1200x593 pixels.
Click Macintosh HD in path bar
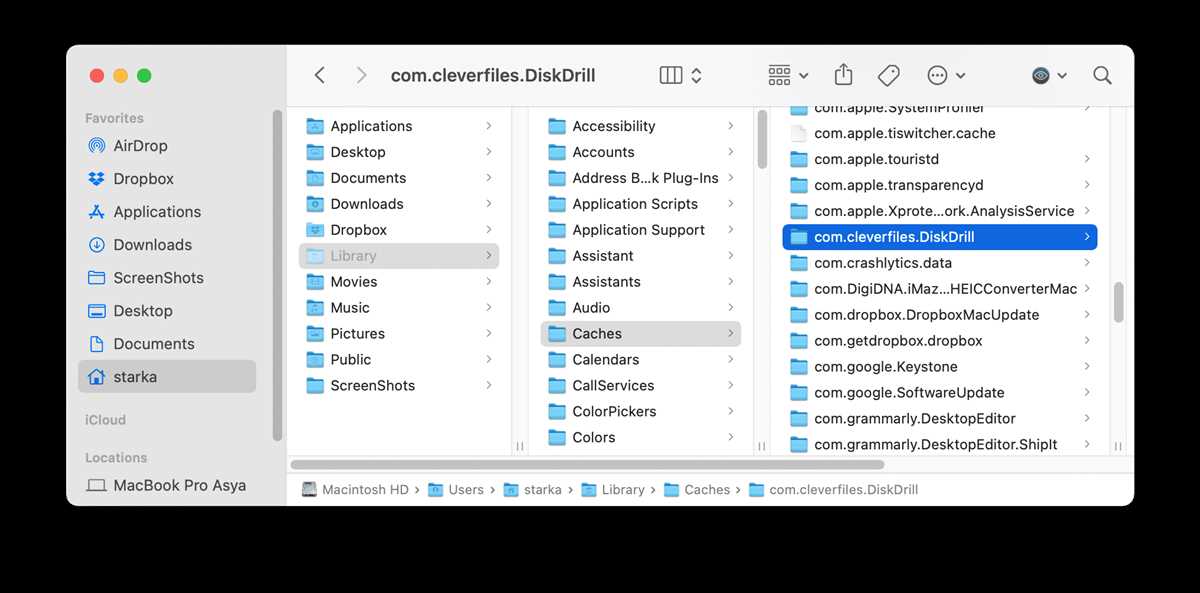tap(365, 490)
